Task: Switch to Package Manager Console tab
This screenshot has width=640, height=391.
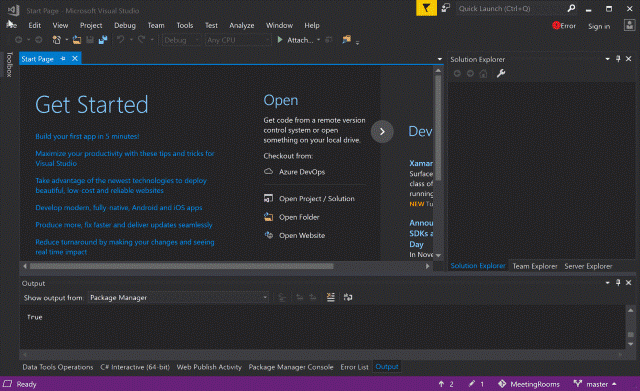Action: pos(291,367)
